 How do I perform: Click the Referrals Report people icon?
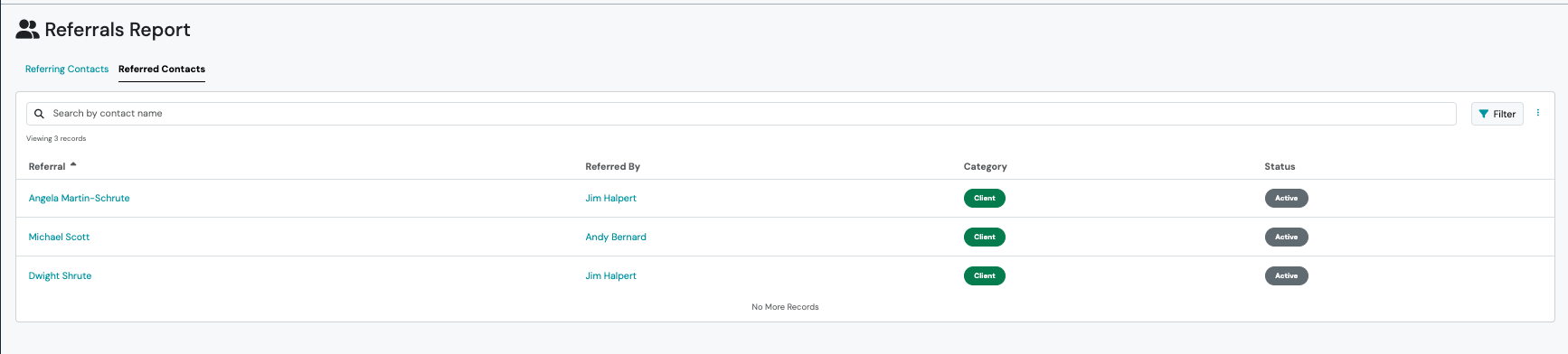tap(28, 30)
